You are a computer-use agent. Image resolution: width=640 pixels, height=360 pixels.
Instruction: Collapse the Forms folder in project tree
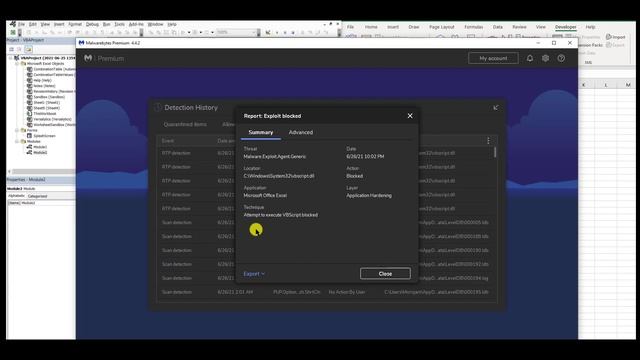pos(17,130)
